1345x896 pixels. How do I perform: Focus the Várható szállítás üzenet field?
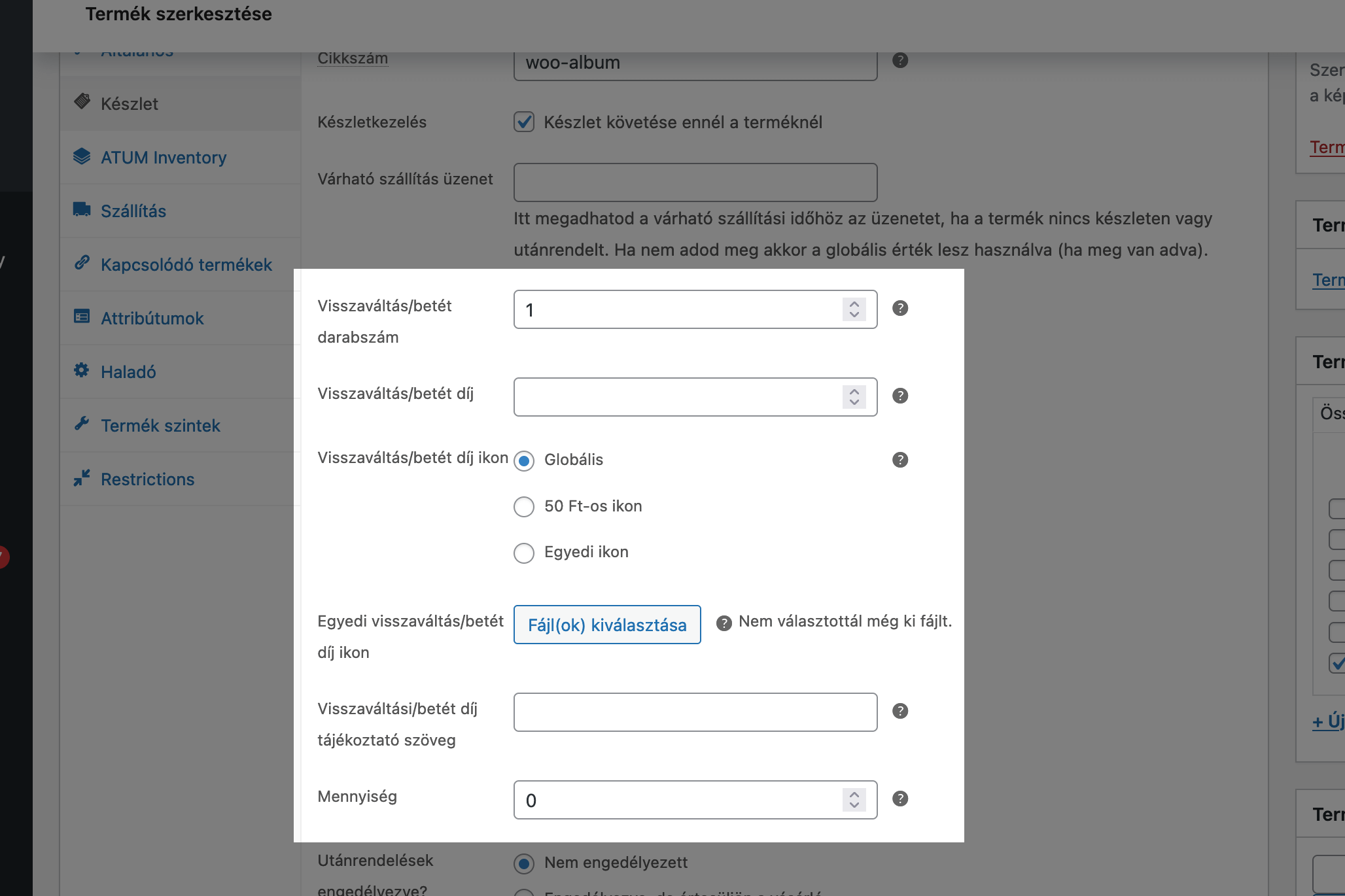(695, 182)
